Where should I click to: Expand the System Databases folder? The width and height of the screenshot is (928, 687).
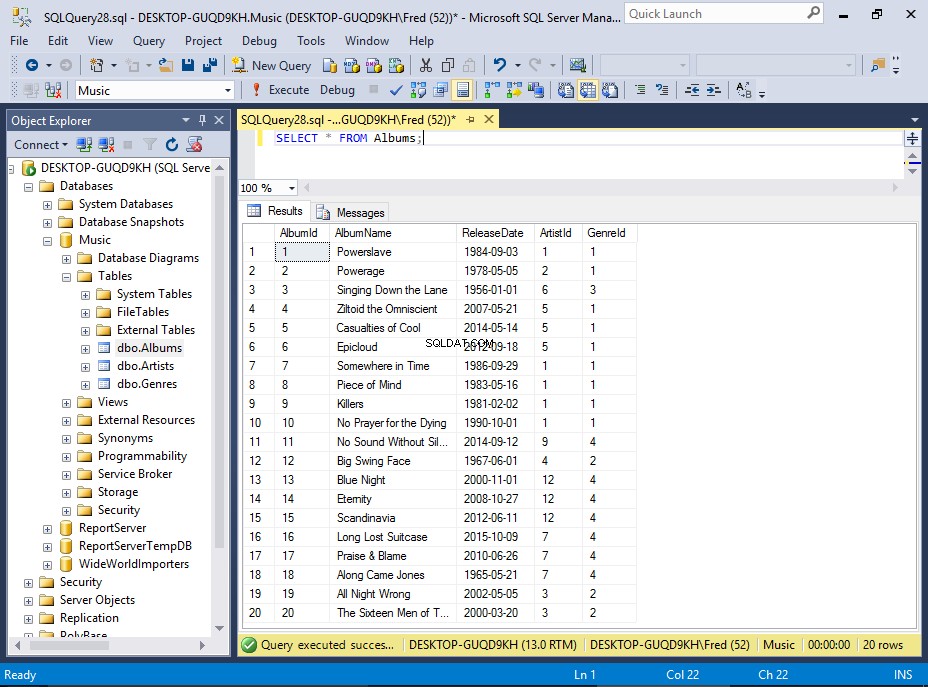47,205
